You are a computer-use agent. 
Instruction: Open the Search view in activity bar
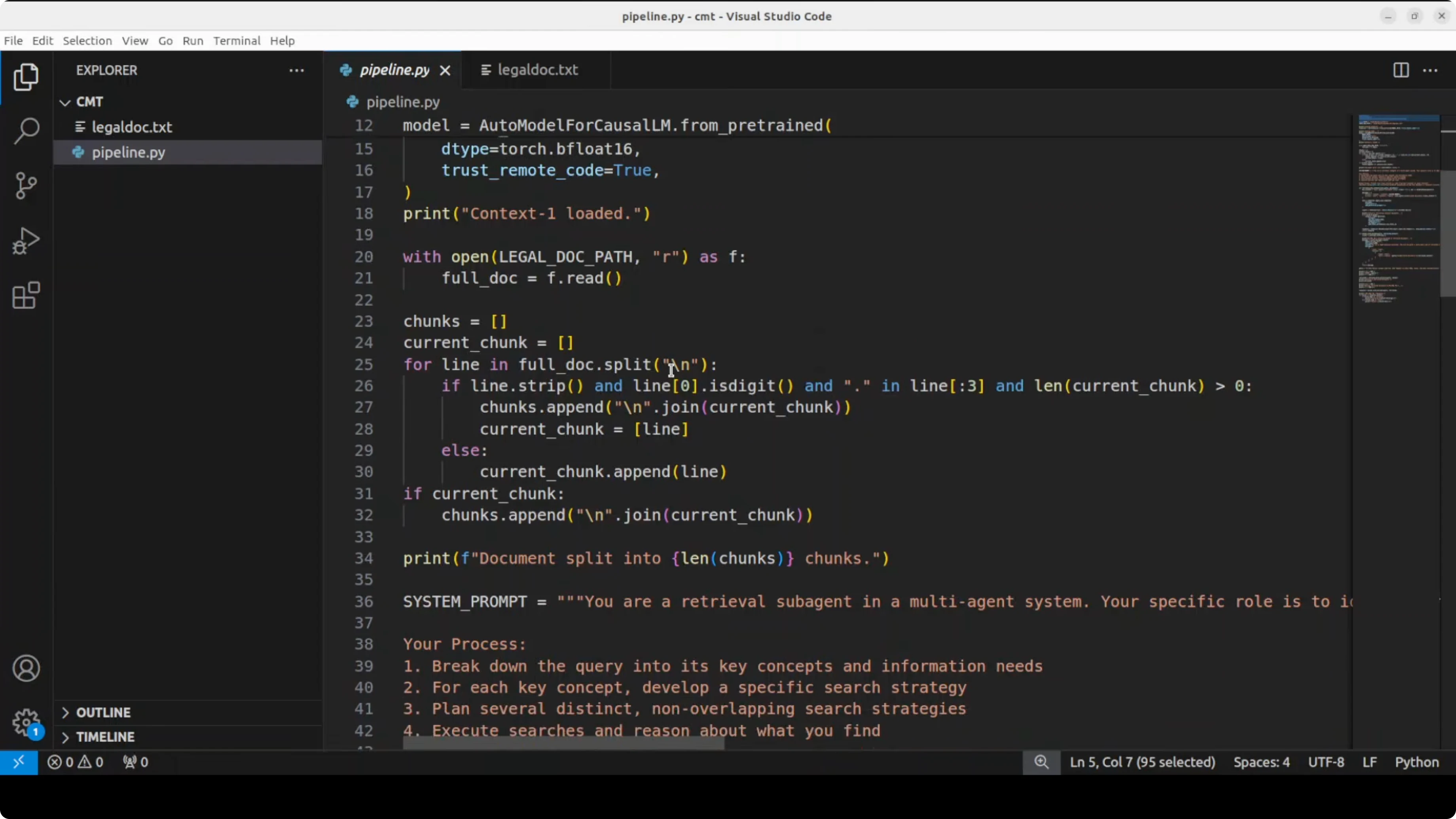pyautogui.click(x=26, y=131)
